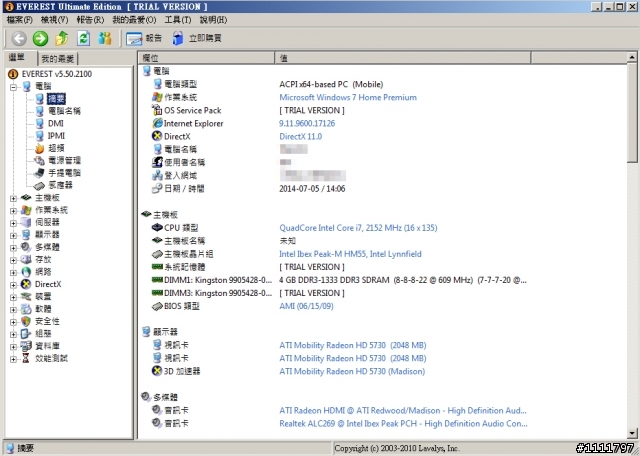Open the 工具(T) tools menu
640x456 pixels.
click(178, 20)
